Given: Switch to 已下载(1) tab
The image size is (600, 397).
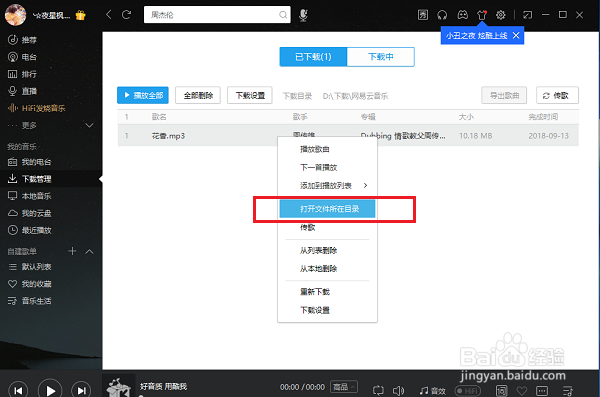Looking at the screenshot, I should pos(313,57).
